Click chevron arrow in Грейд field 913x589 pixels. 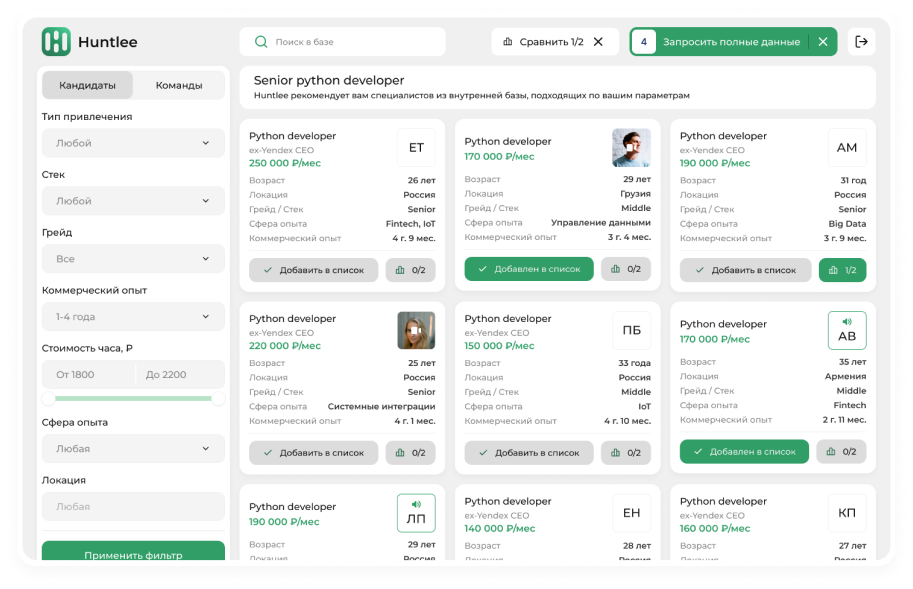click(x=206, y=259)
